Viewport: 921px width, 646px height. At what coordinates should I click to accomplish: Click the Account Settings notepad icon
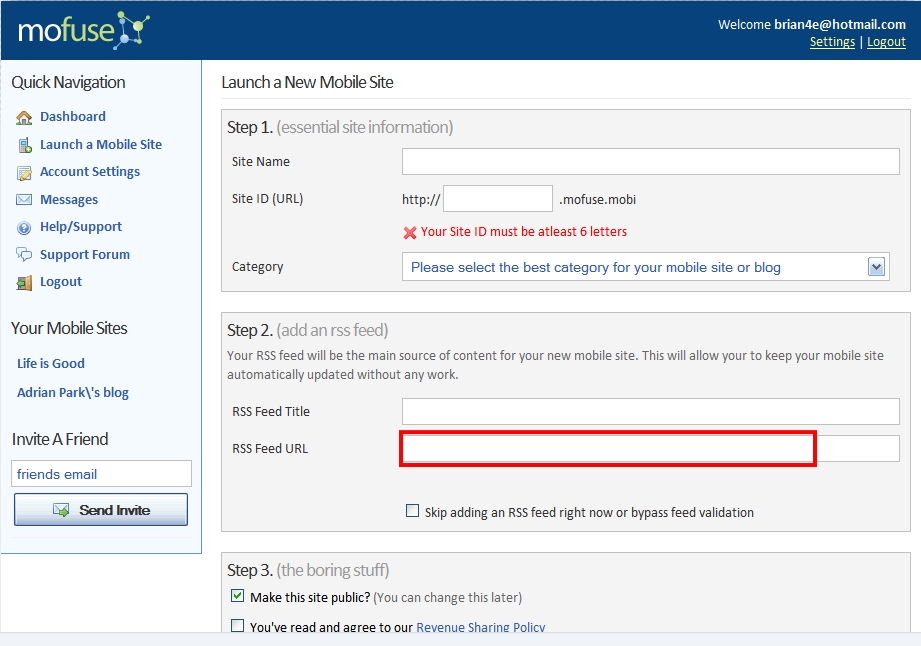coord(24,173)
